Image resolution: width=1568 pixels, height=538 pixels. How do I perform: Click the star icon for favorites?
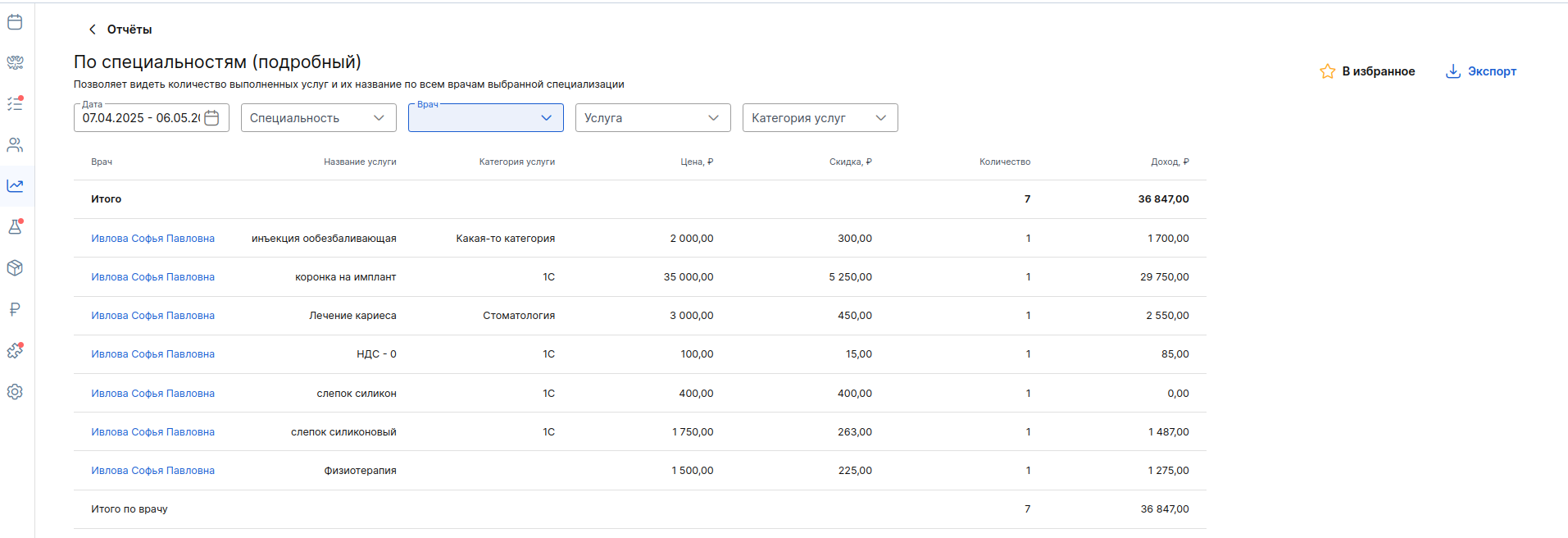tap(1327, 71)
